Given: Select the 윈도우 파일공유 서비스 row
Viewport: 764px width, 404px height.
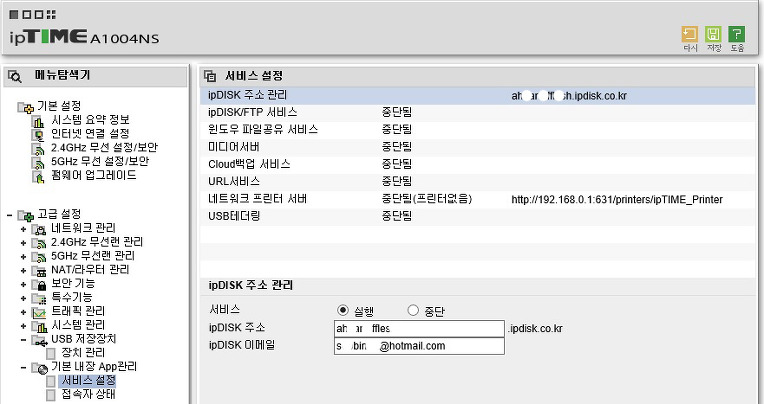Looking at the screenshot, I should coord(477,130).
